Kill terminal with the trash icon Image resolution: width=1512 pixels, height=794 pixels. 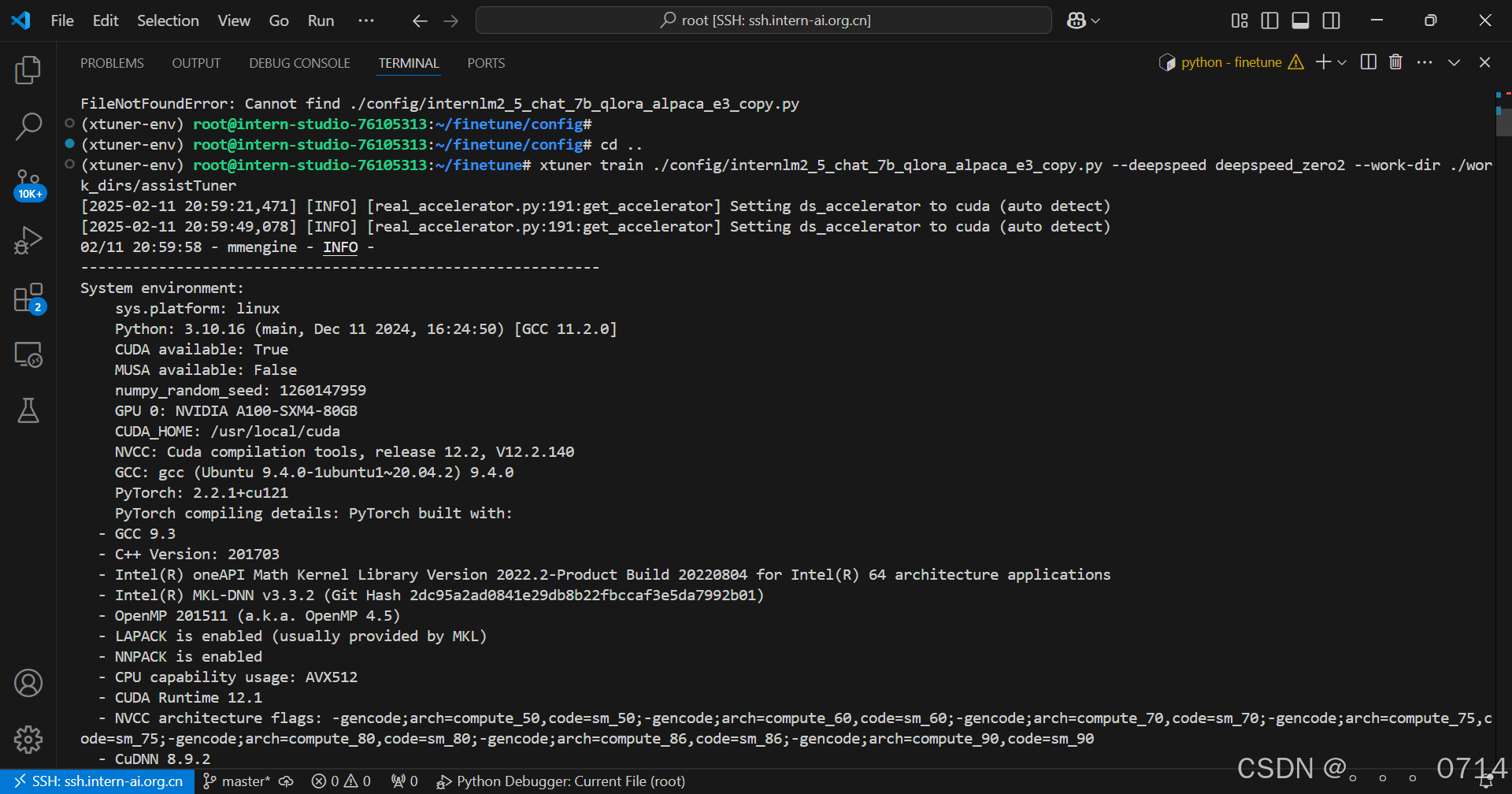click(x=1395, y=62)
